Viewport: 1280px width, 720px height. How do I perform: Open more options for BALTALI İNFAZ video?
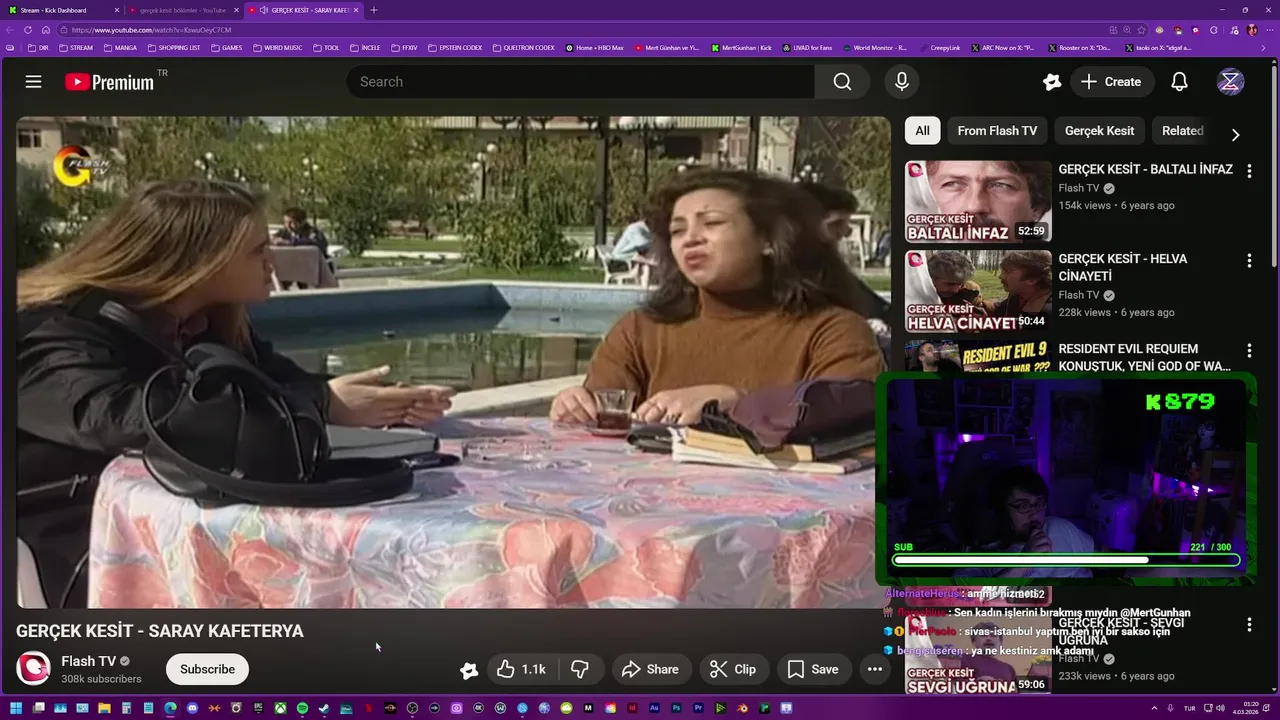click(1248, 171)
